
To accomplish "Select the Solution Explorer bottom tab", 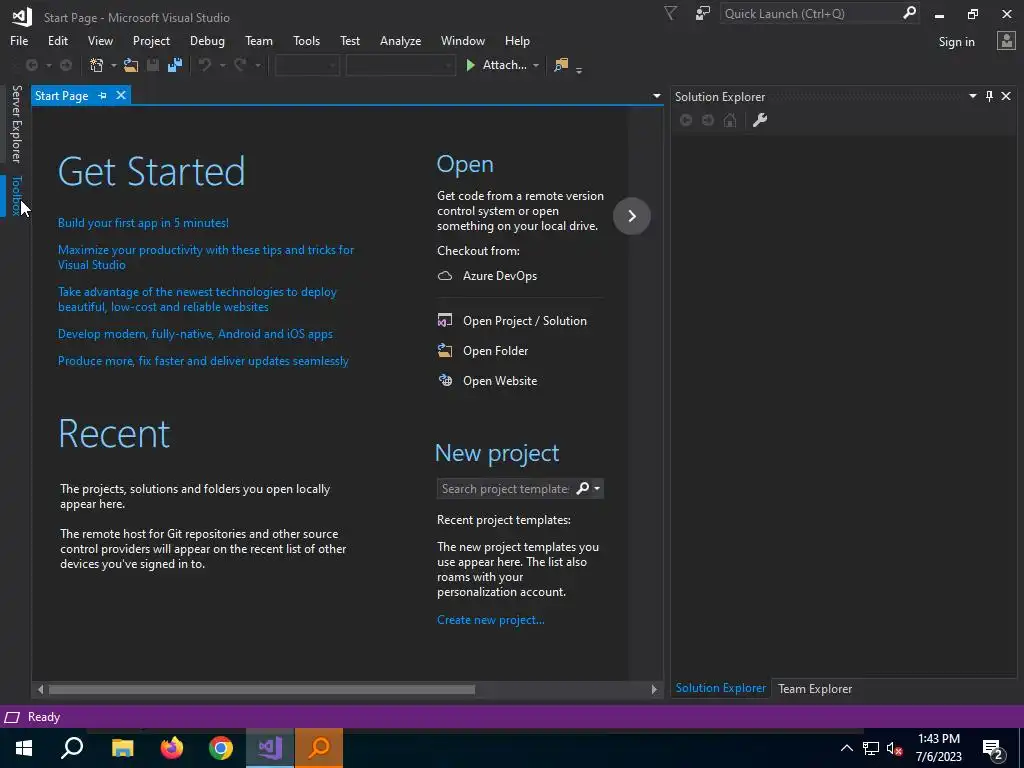I will pyautogui.click(x=720, y=688).
